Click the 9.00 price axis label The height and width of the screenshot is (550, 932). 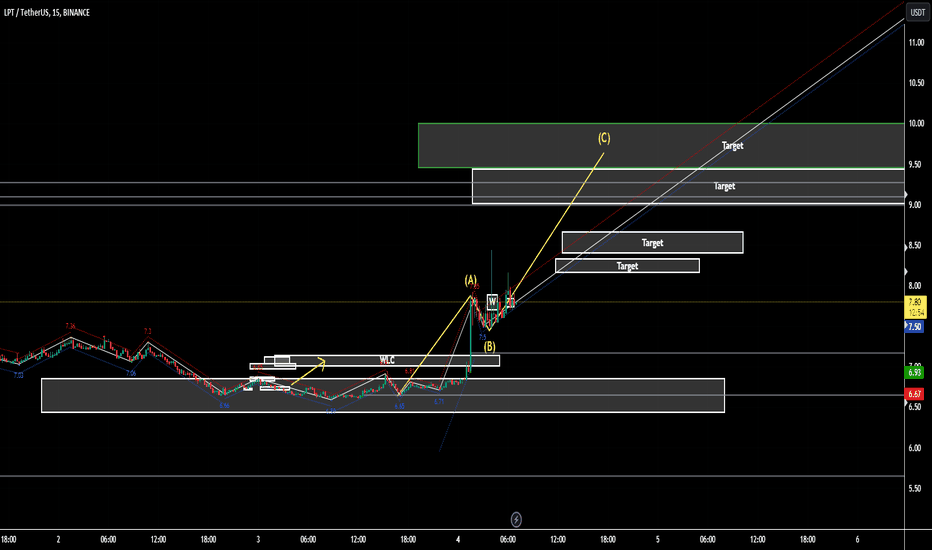tap(916, 205)
